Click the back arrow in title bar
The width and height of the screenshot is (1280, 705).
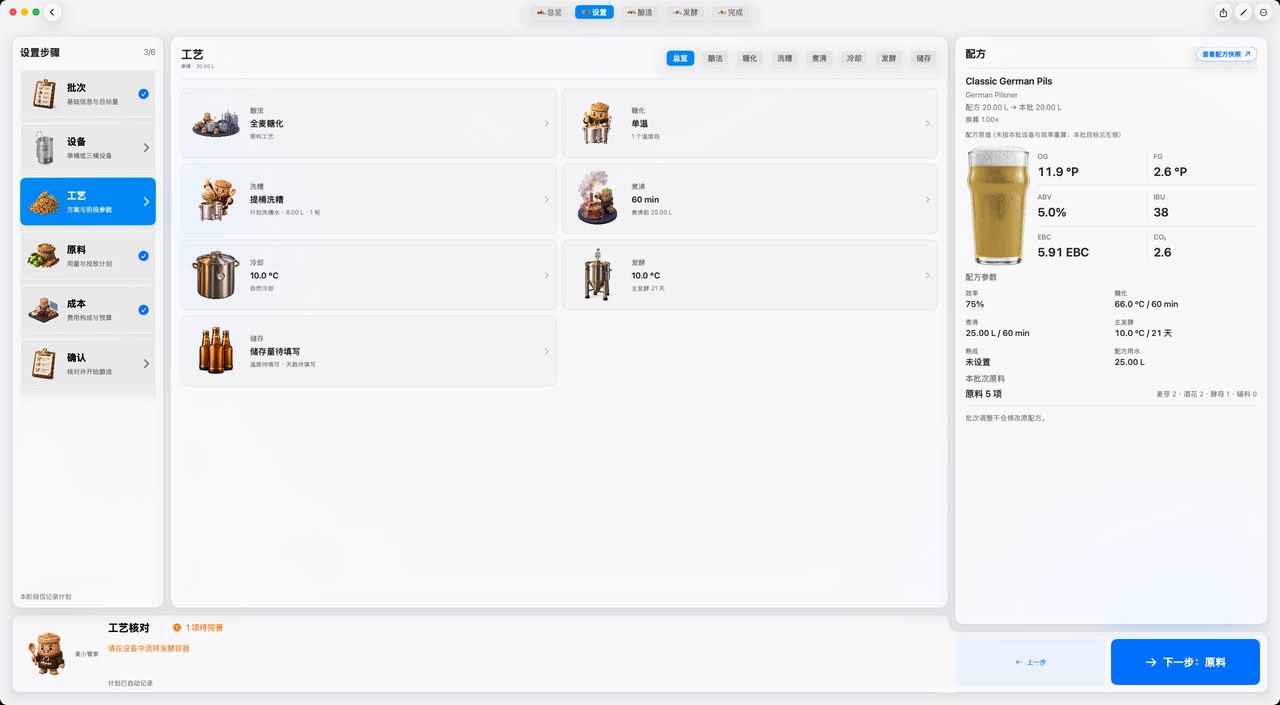coord(52,12)
